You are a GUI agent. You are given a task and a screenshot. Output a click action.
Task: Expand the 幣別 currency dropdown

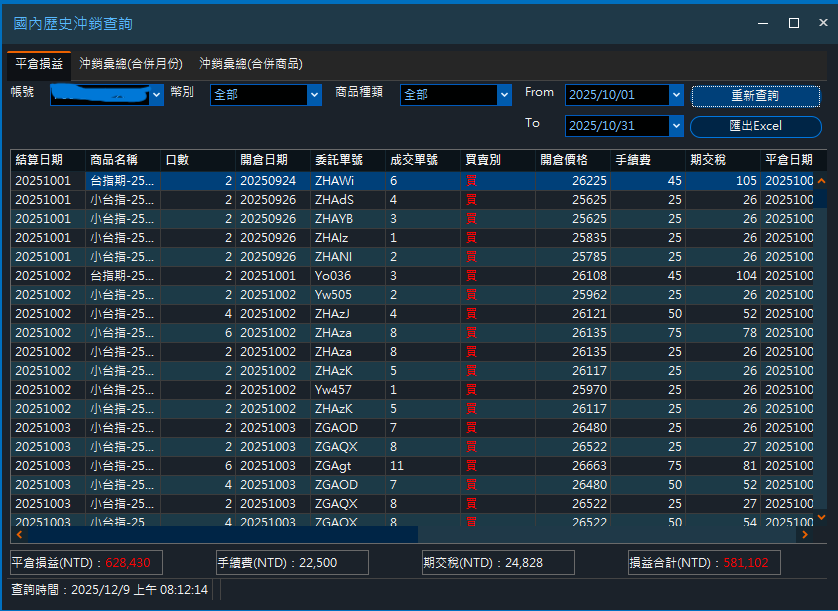click(x=315, y=95)
